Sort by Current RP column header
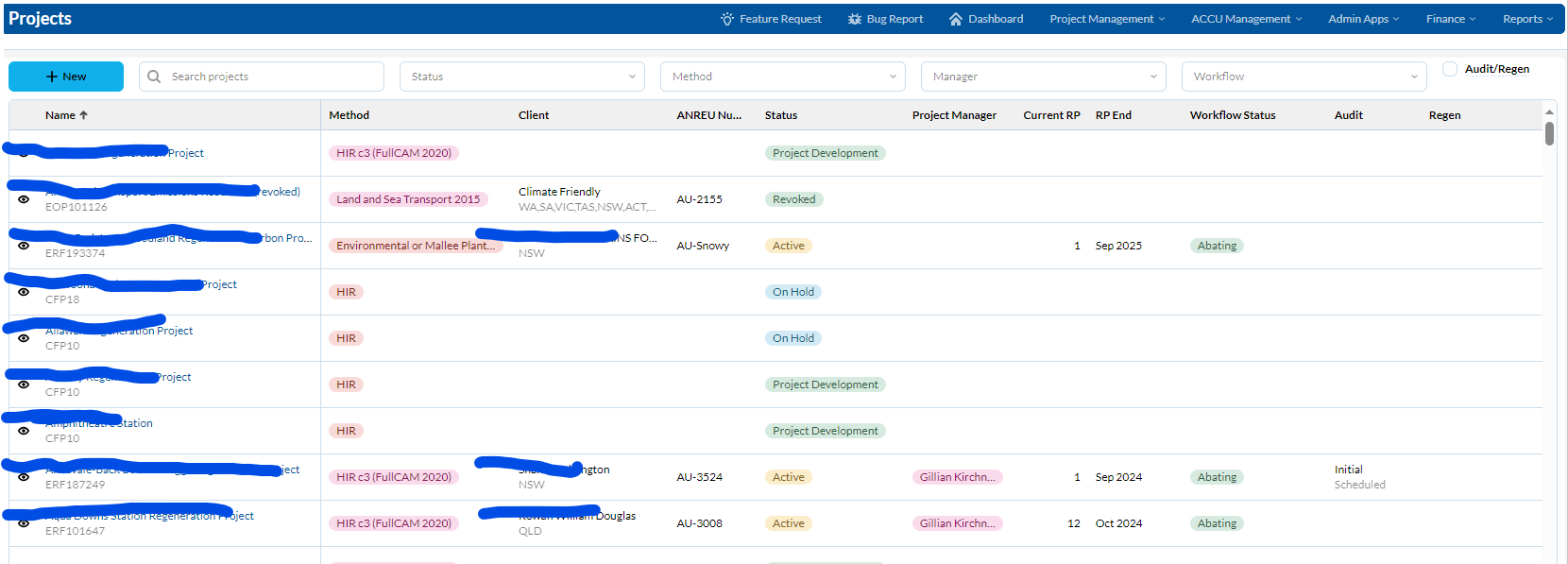Image resolution: width=1568 pixels, height=564 pixels. coord(1051,115)
